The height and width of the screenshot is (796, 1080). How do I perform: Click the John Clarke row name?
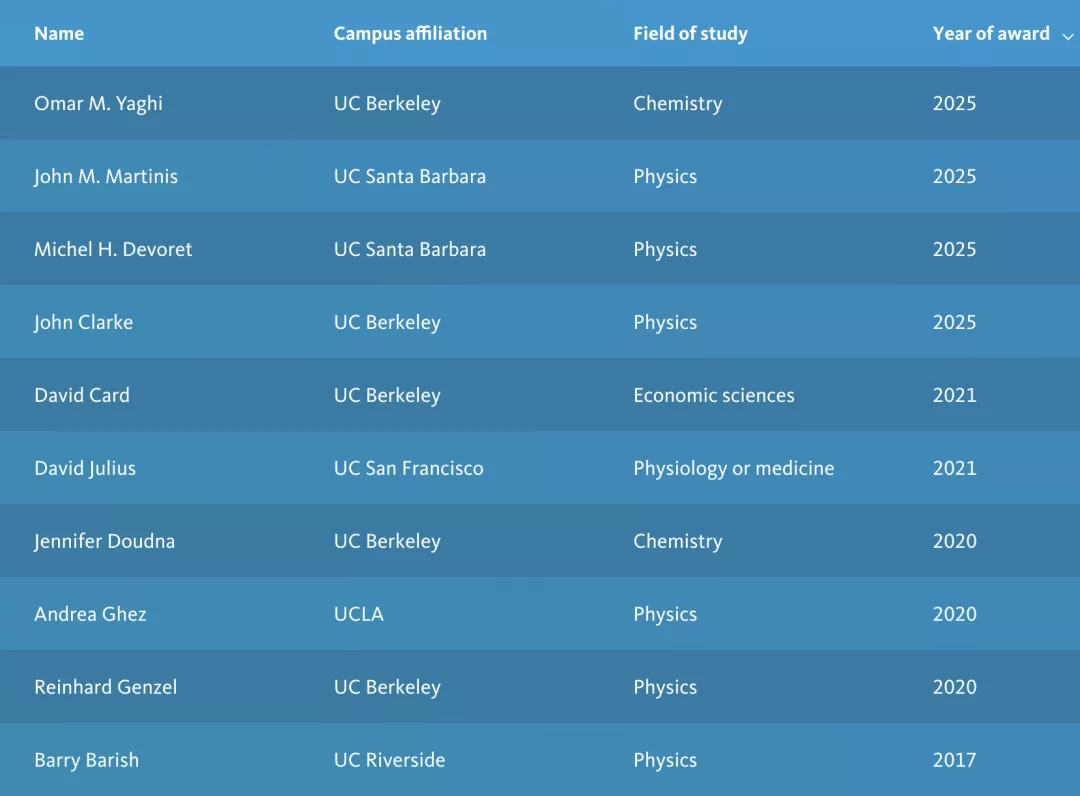(x=83, y=322)
